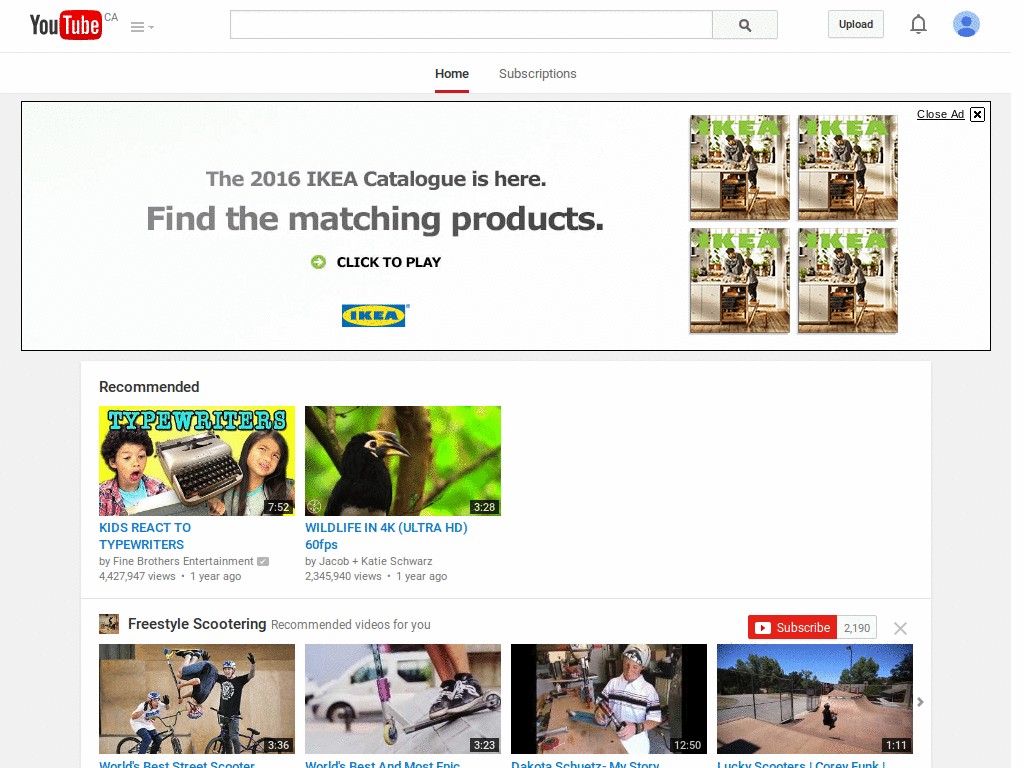
Task: Open KIDS REACT TO TYPEWRITERS title link
Action: (x=145, y=536)
